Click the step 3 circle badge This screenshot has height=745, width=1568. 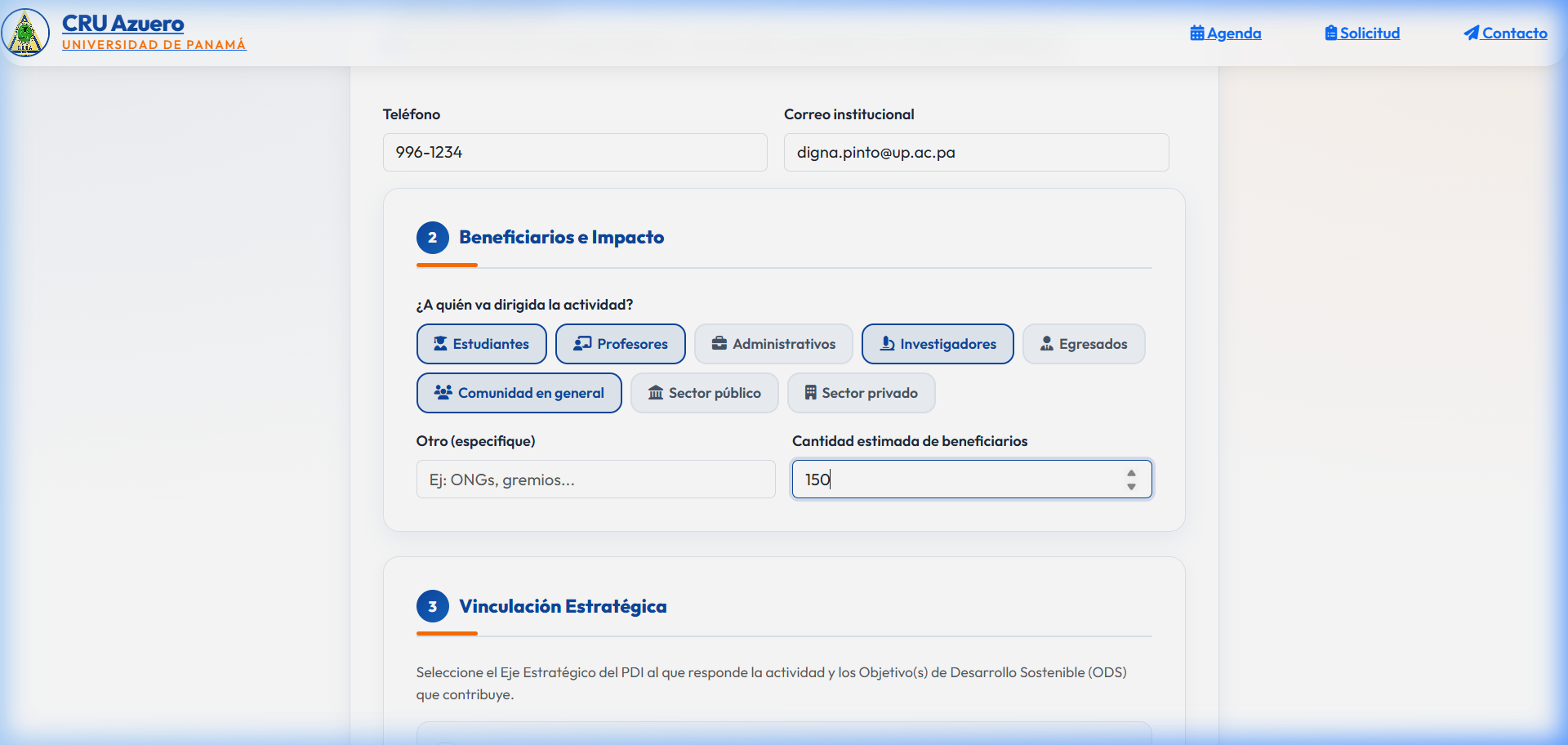click(x=433, y=606)
